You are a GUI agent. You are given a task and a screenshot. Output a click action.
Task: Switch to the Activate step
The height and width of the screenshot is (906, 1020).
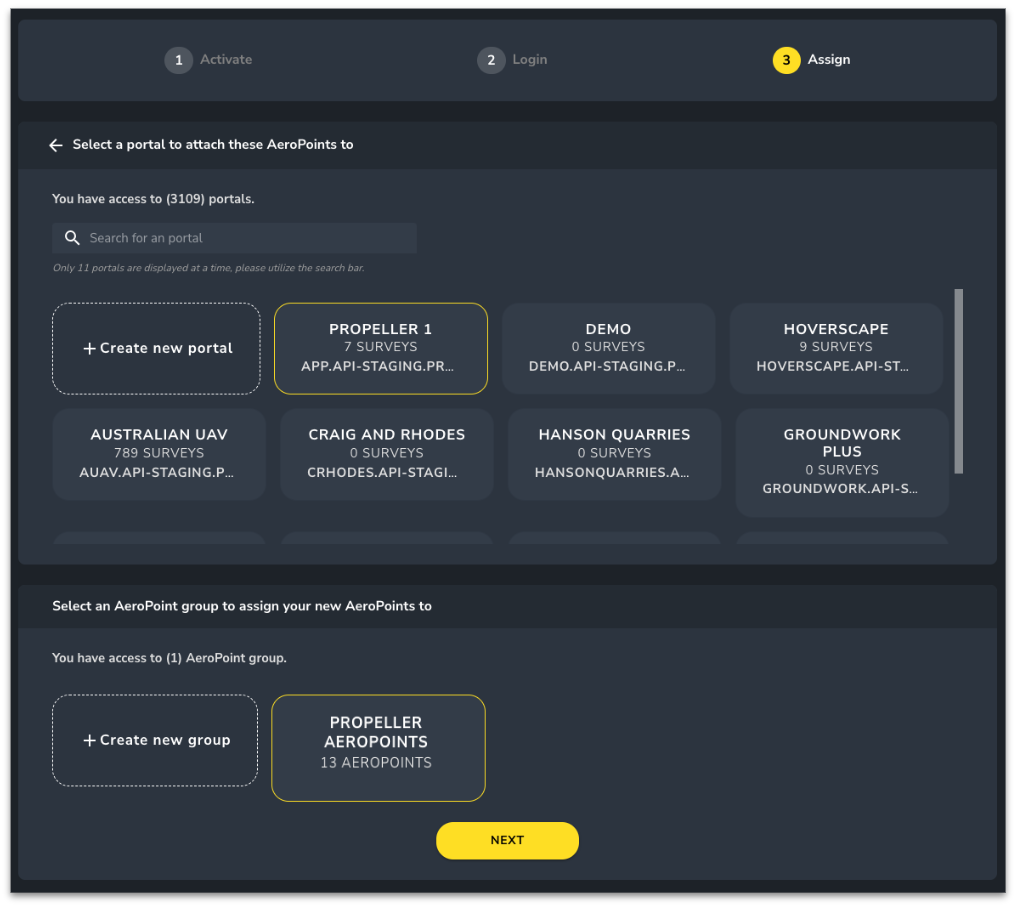click(208, 60)
